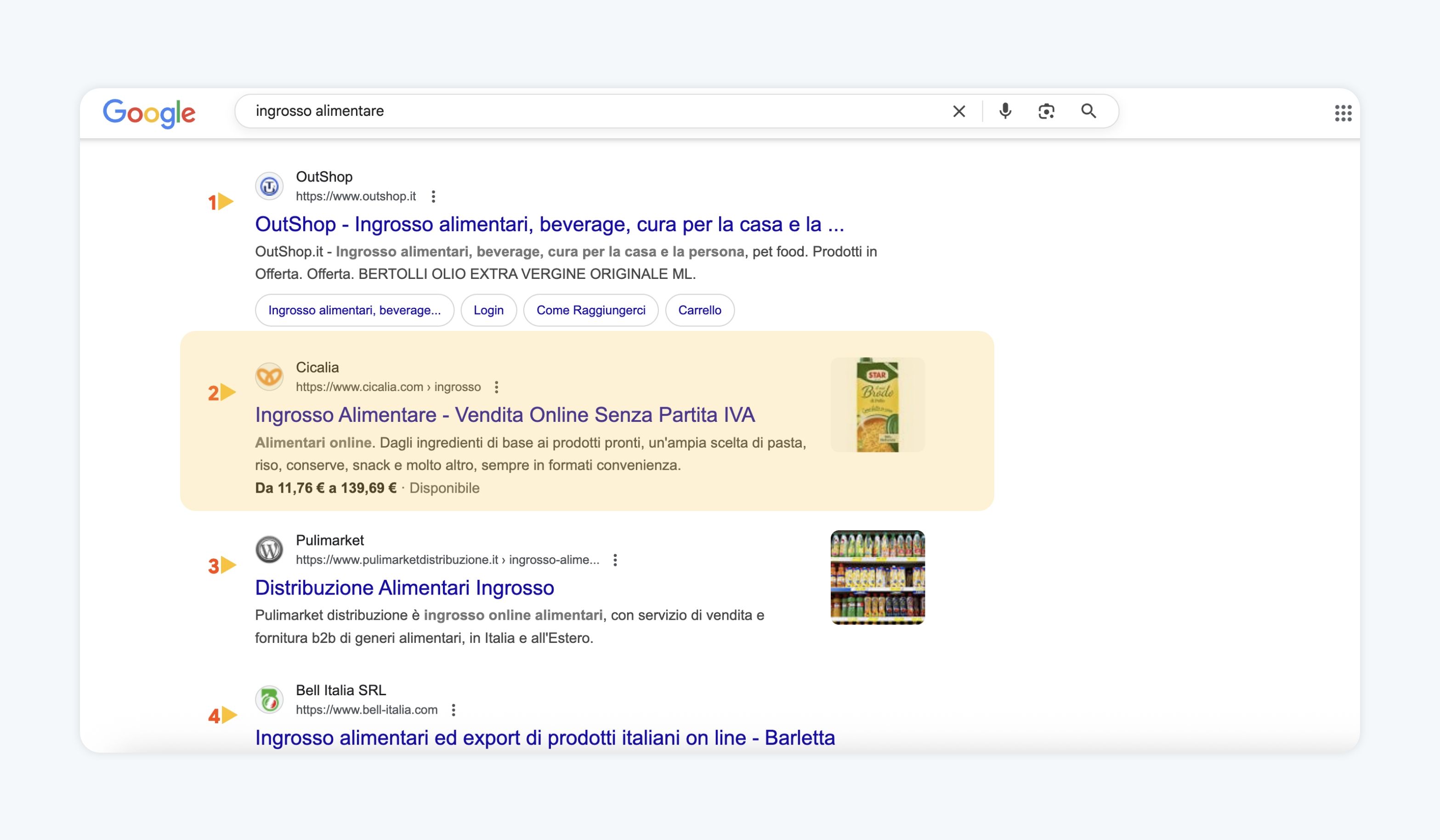
Task: Open more options for the Bell Italia result
Action: [453, 709]
